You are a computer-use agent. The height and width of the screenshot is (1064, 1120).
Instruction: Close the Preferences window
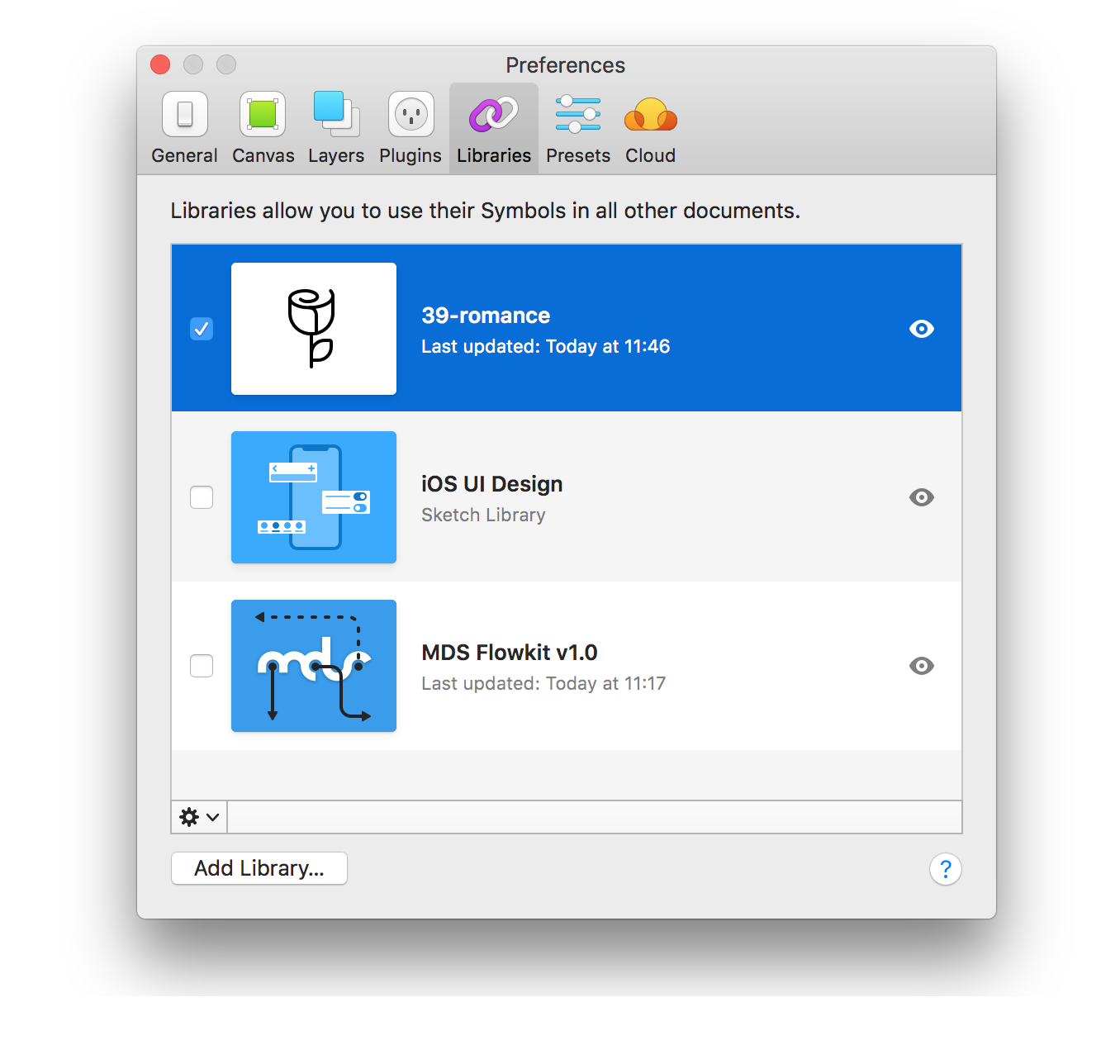(x=160, y=64)
